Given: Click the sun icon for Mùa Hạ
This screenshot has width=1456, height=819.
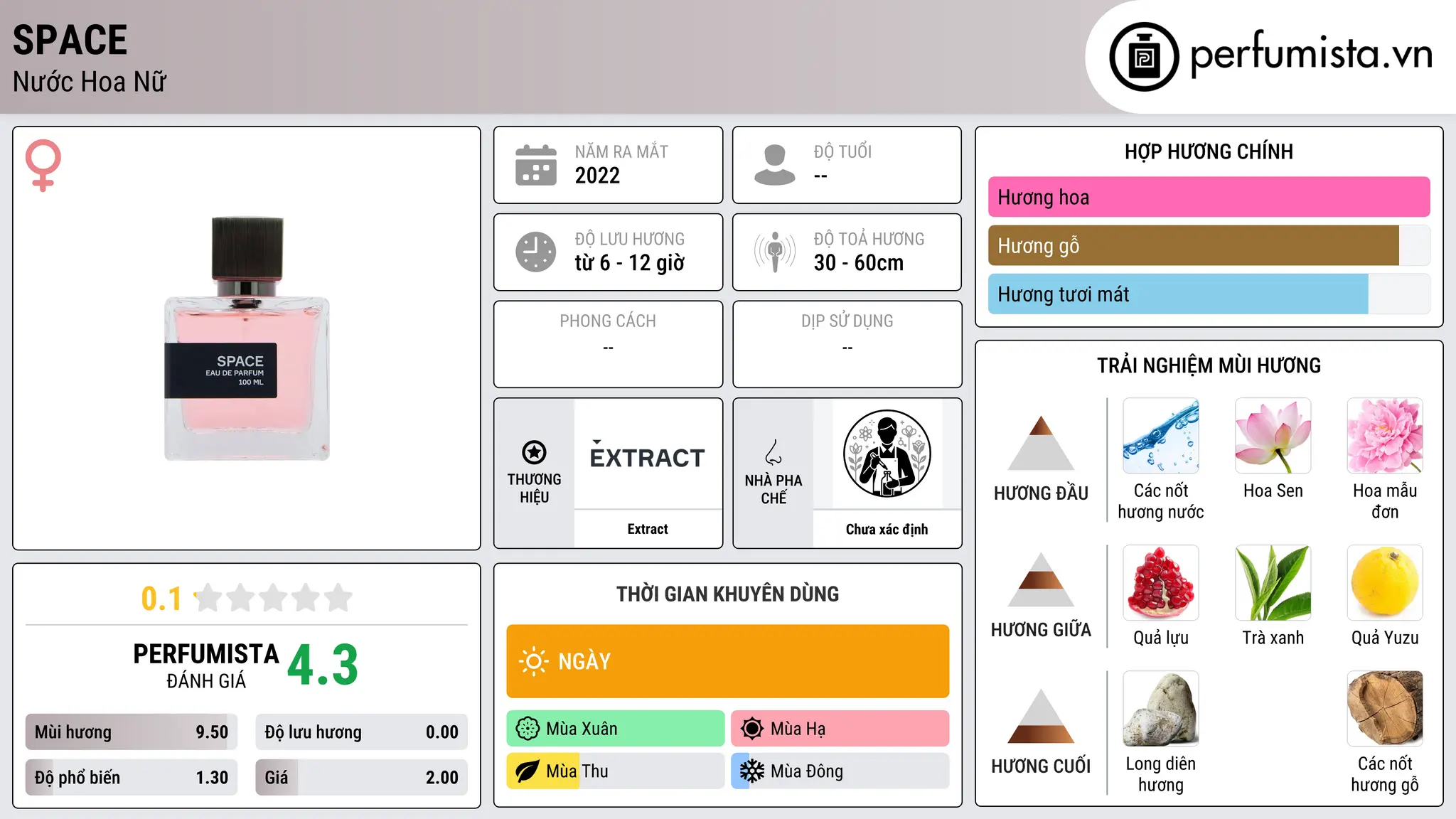Looking at the screenshot, I should [x=752, y=729].
